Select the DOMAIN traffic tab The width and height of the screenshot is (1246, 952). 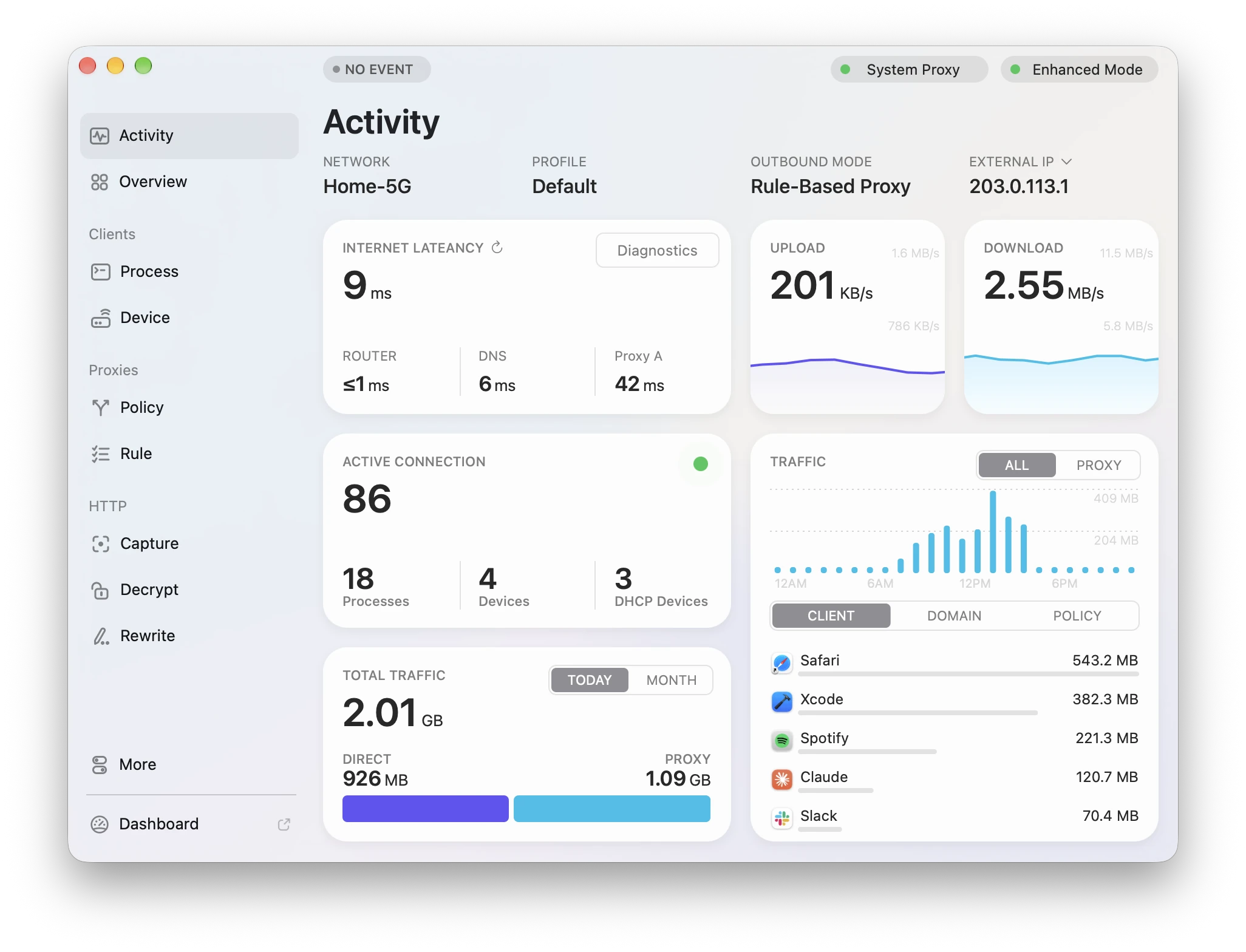coord(954,616)
